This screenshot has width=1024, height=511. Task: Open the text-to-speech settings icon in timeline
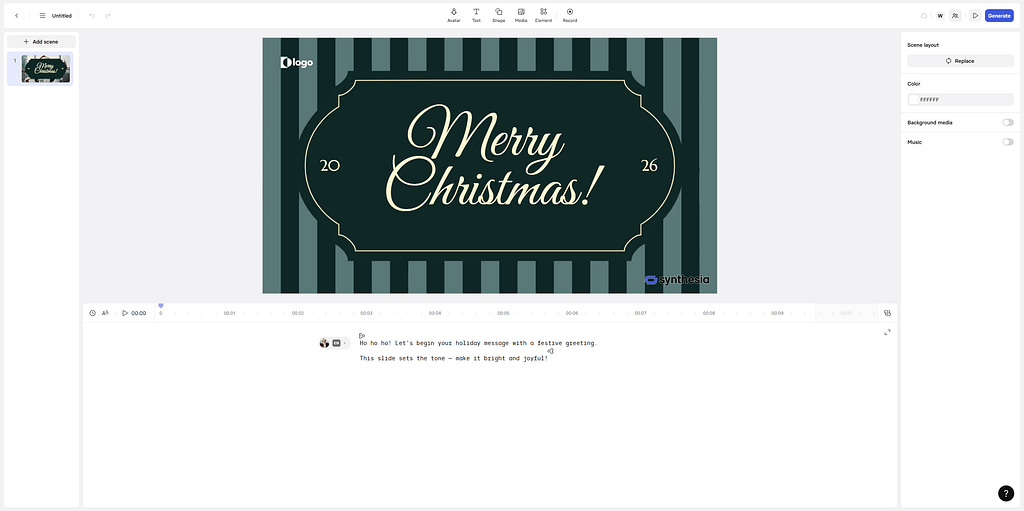coord(105,313)
